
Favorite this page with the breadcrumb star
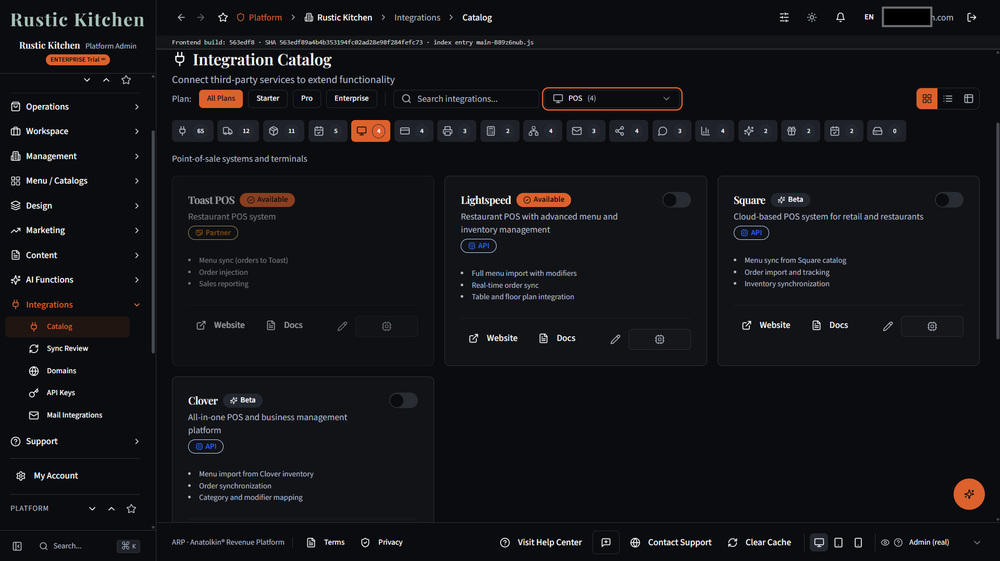[223, 17]
